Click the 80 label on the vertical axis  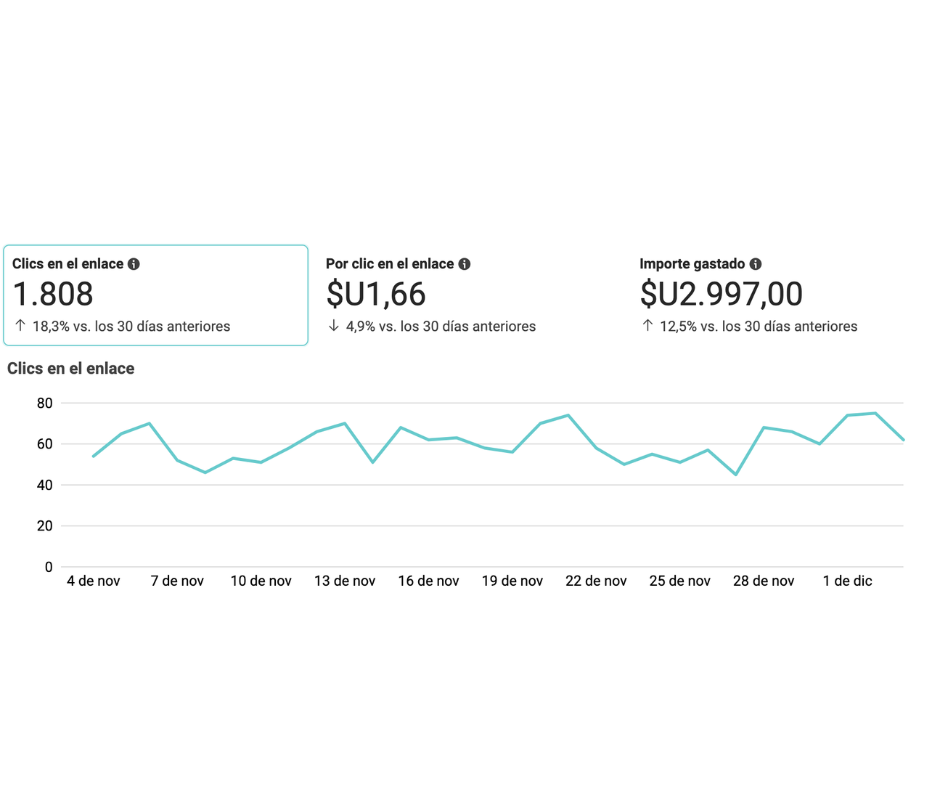(43, 403)
